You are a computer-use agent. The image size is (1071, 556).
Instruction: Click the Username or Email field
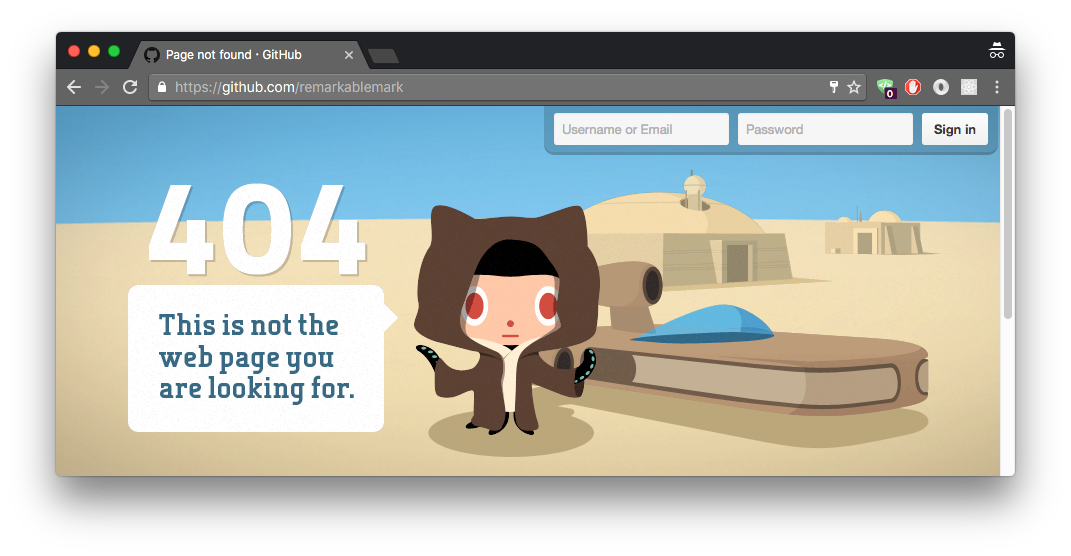[641, 129]
